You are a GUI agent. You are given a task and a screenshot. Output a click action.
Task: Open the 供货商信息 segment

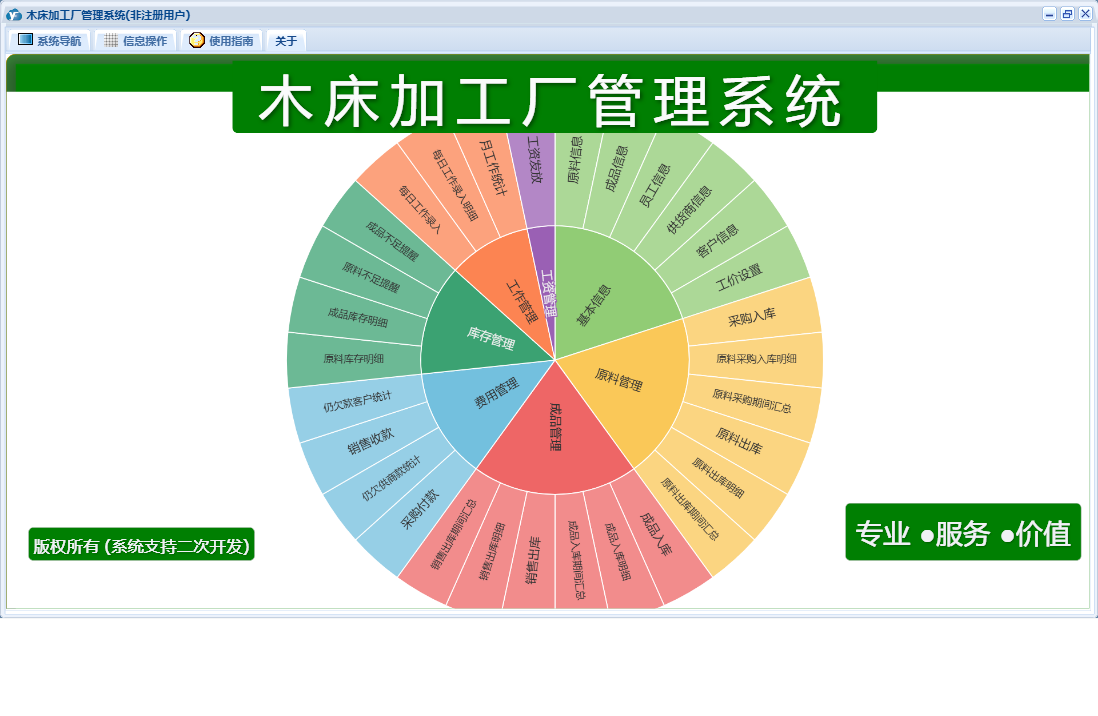point(690,209)
